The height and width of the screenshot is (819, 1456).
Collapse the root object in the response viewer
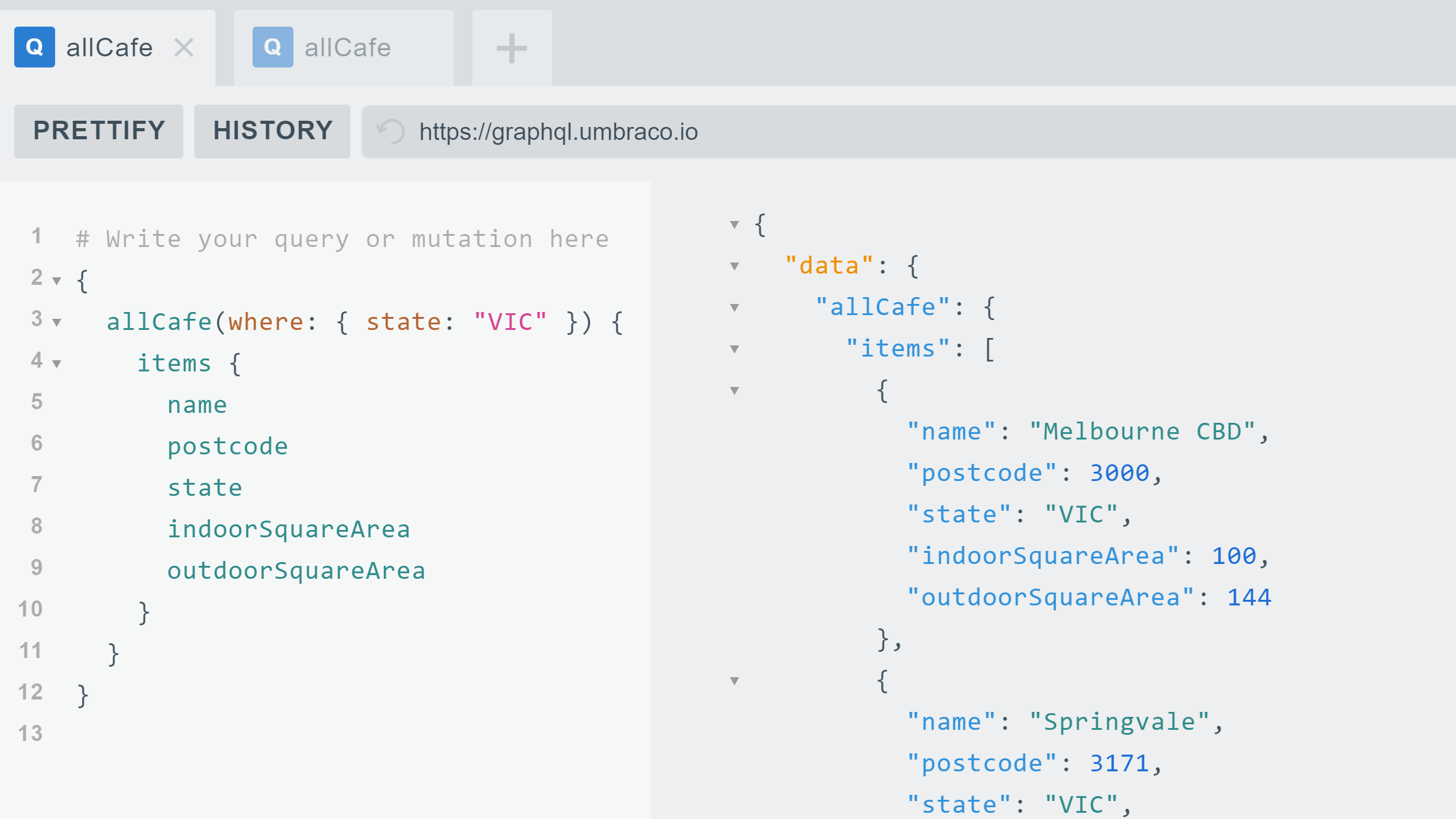pyautogui.click(x=734, y=225)
